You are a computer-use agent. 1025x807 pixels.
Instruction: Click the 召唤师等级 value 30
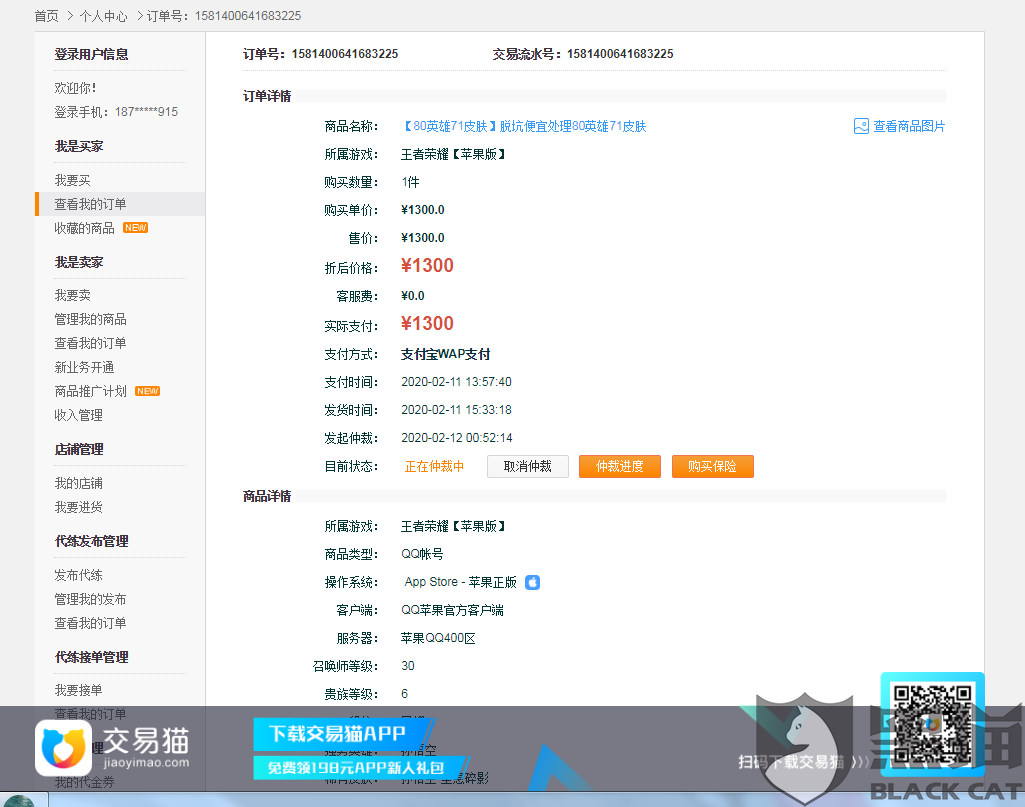[x=408, y=666]
